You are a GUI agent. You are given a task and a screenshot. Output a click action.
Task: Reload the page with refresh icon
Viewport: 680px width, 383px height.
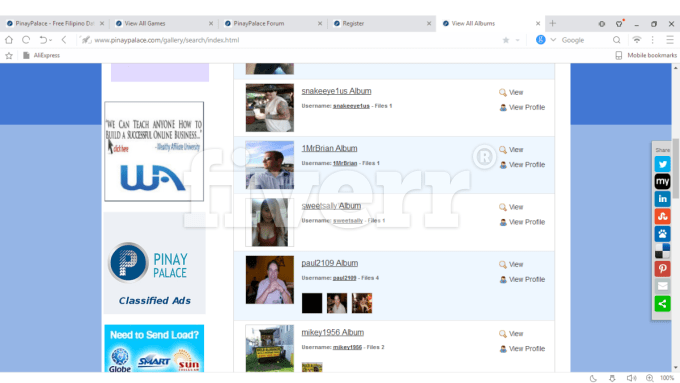(26, 40)
